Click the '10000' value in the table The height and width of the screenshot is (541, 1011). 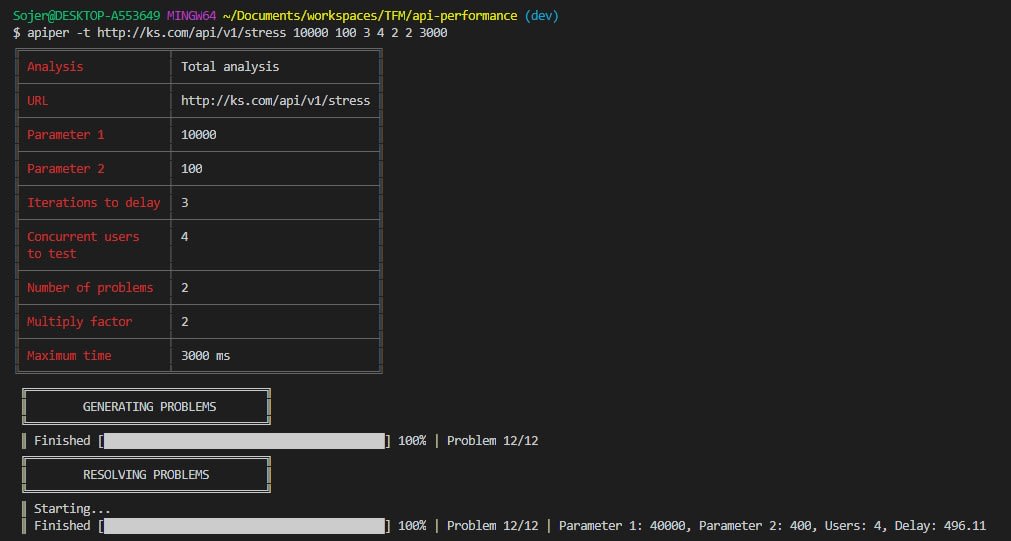tap(199, 135)
